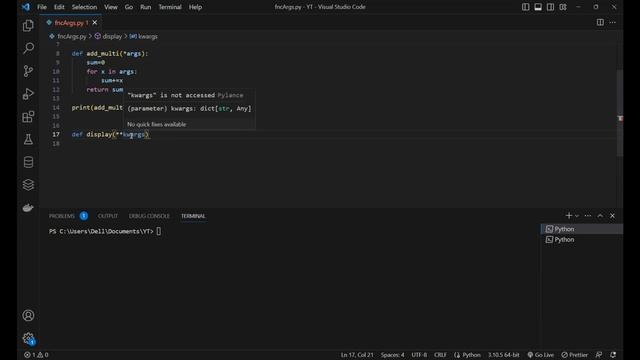This screenshot has width=640, height=360.
Task: Click fncArgs.py in the breadcrumb
Action: tap(72, 36)
